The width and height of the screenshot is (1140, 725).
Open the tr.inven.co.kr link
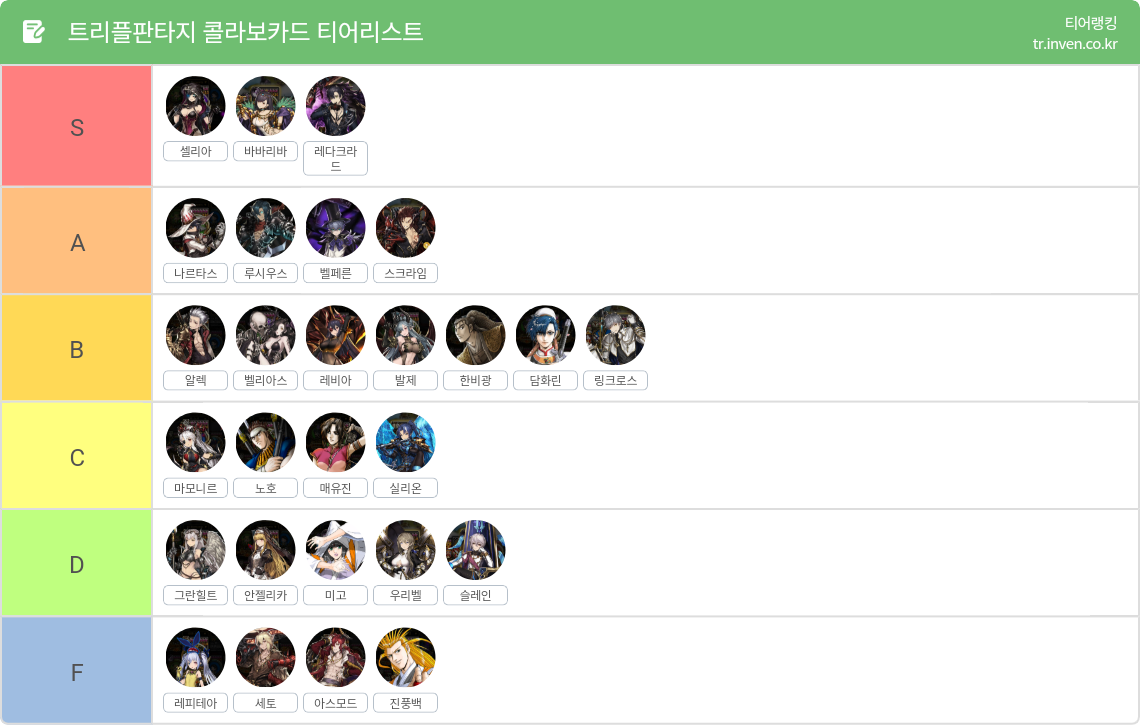(x=1075, y=44)
